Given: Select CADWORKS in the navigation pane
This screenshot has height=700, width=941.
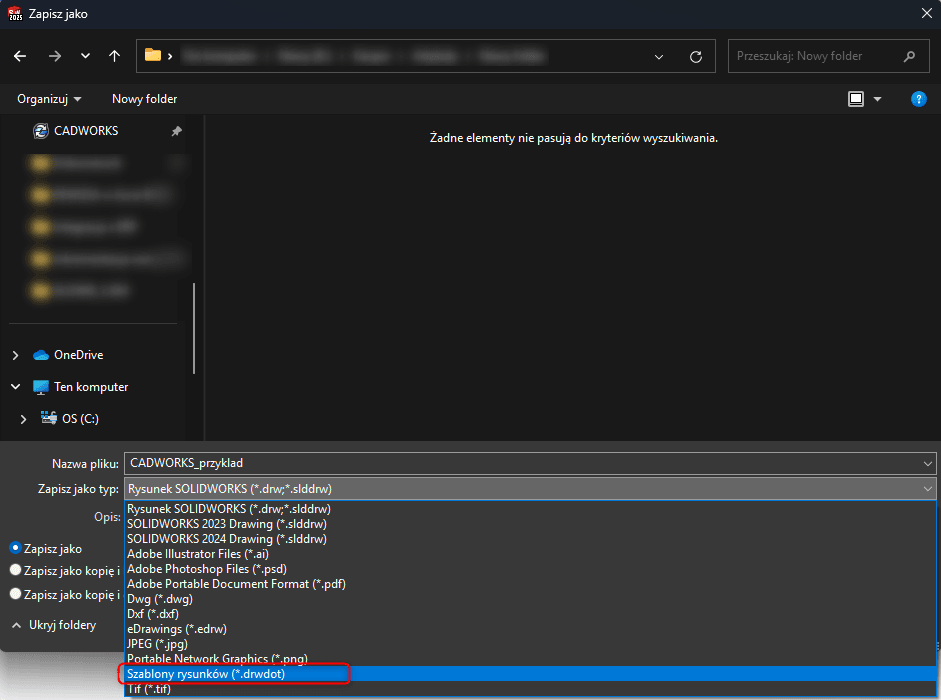Looking at the screenshot, I should coord(86,131).
